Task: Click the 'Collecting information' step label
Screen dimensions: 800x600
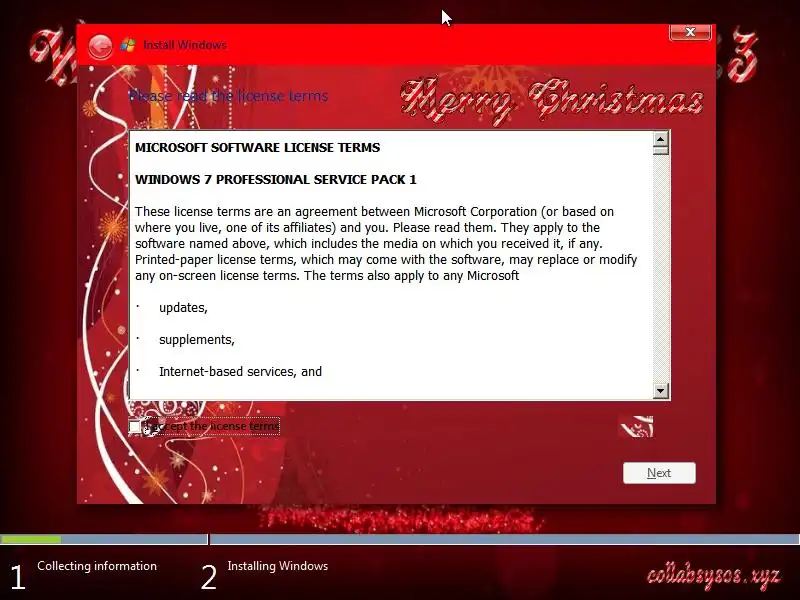Action: pyautogui.click(x=97, y=566)
